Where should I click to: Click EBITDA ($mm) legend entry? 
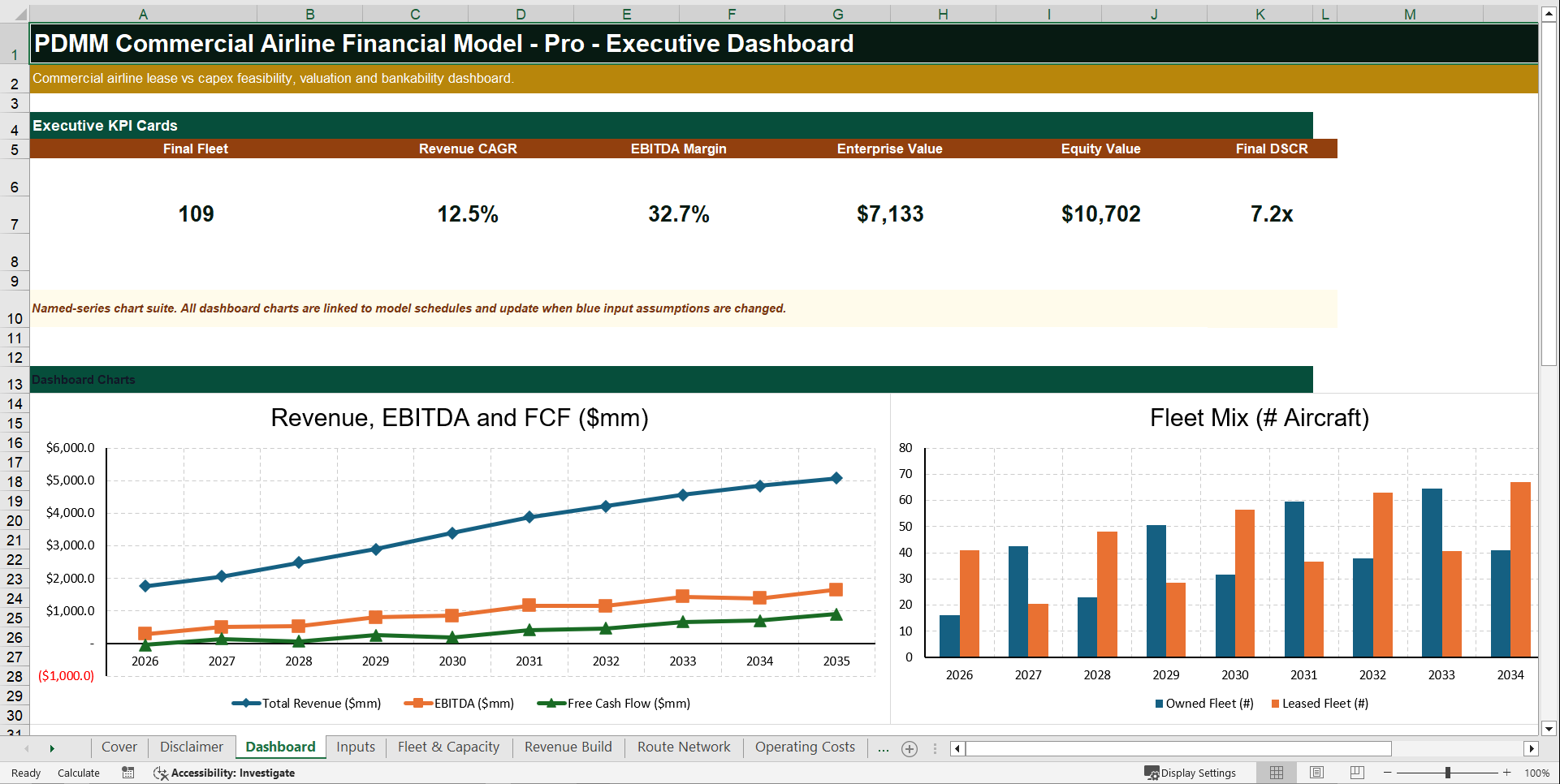click(459, 704)
